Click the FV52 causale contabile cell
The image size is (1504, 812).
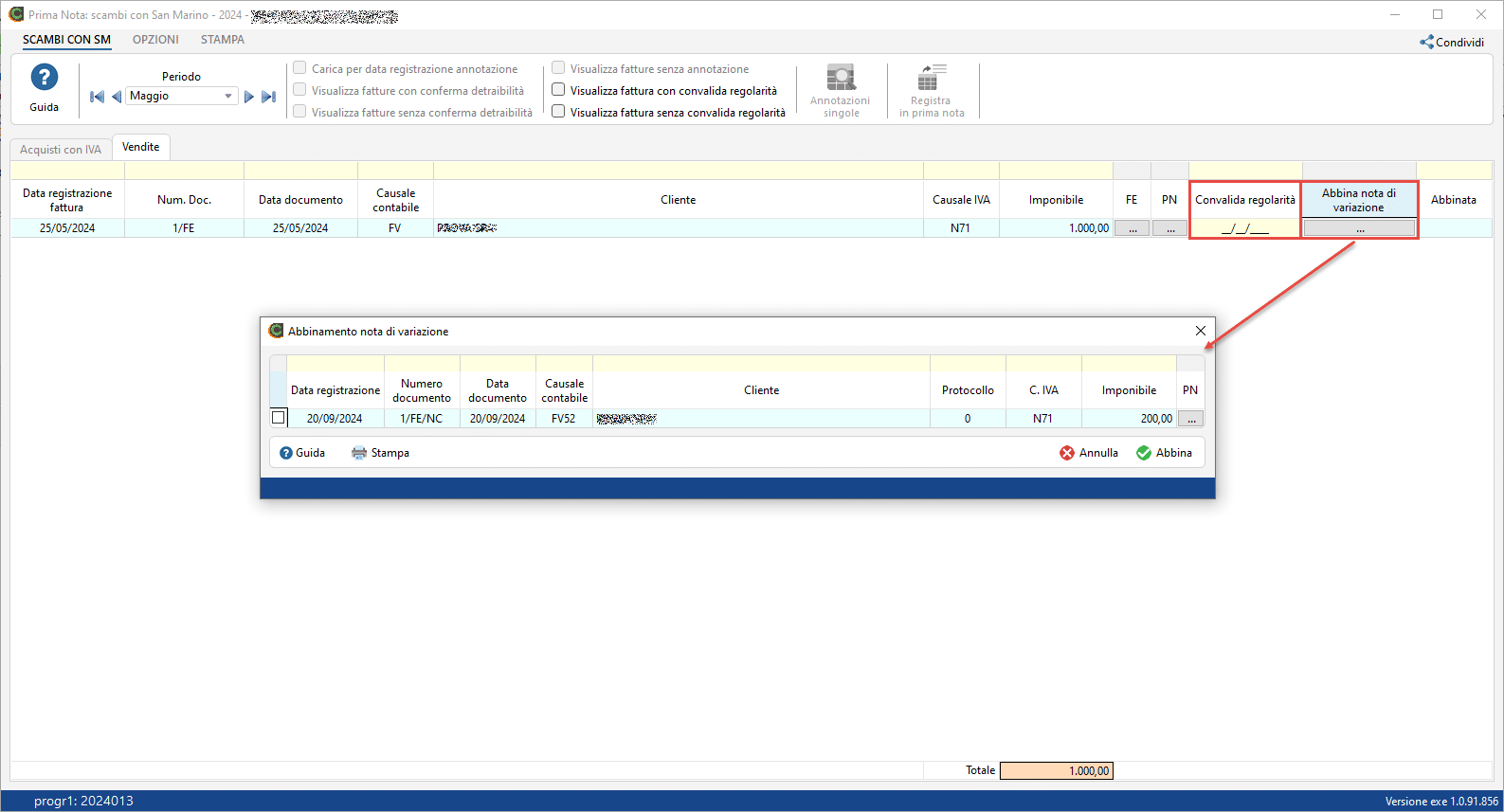click(564, 419)
